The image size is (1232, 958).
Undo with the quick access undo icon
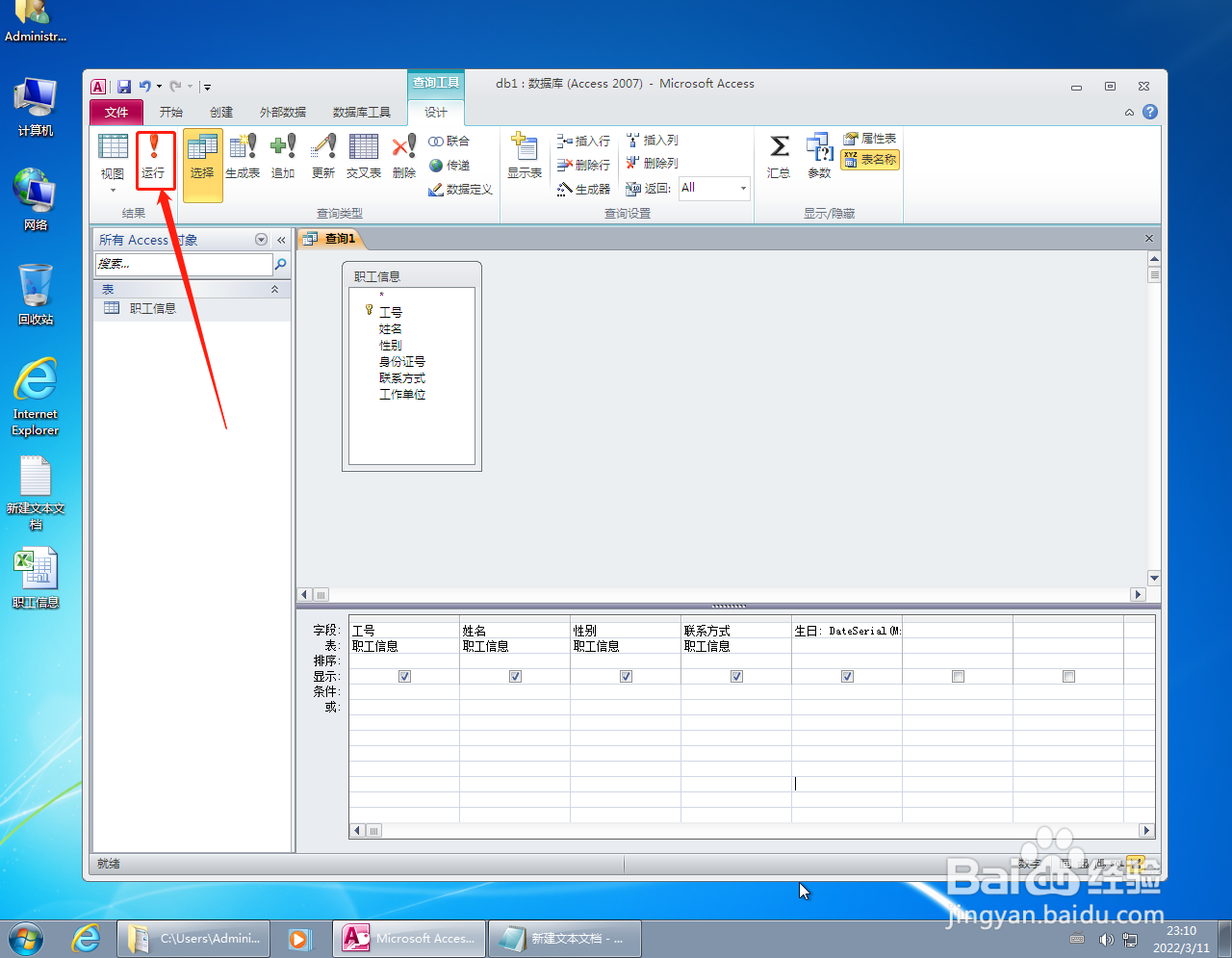coord(144,87)
